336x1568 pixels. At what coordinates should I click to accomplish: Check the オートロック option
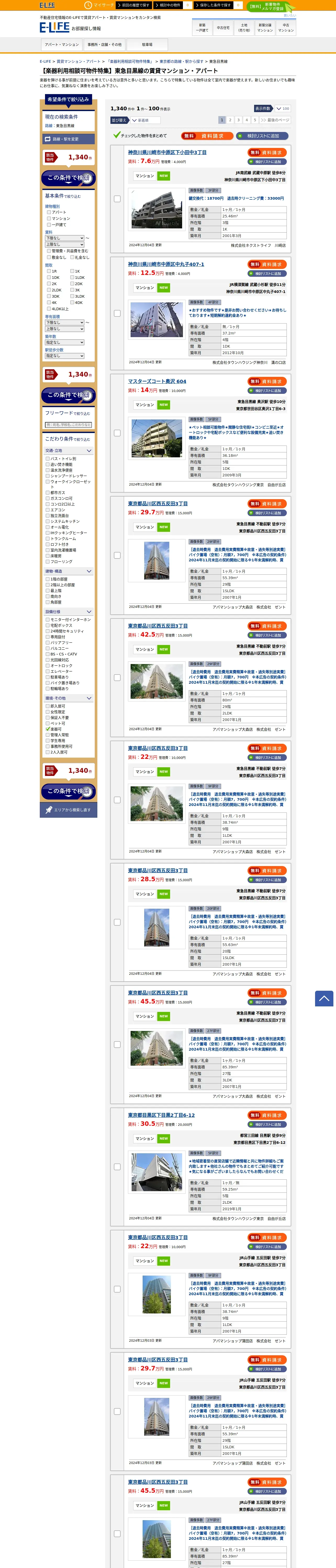(48, 666)
